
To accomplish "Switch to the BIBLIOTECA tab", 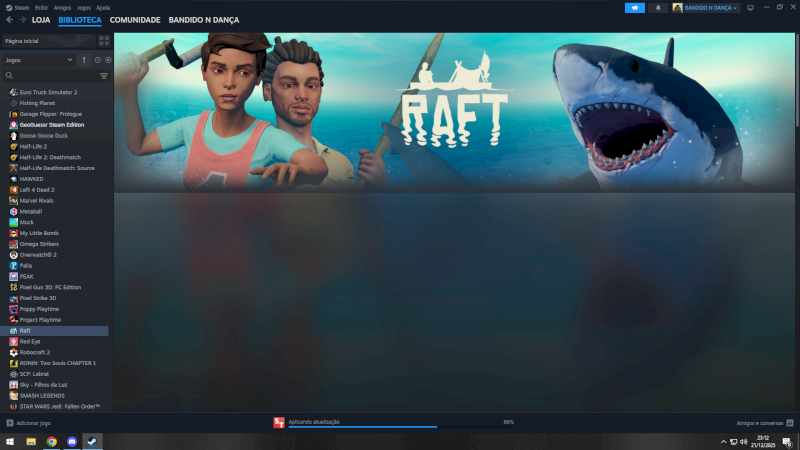I will point(80,20).
